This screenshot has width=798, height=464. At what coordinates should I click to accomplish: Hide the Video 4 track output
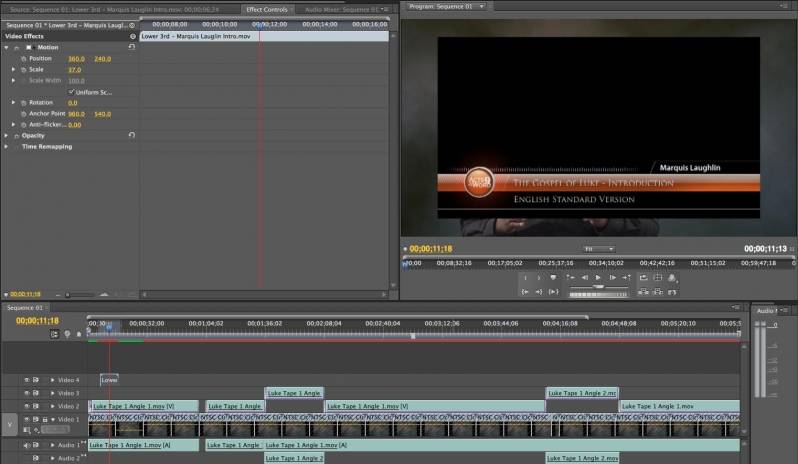tap(25, 380)
